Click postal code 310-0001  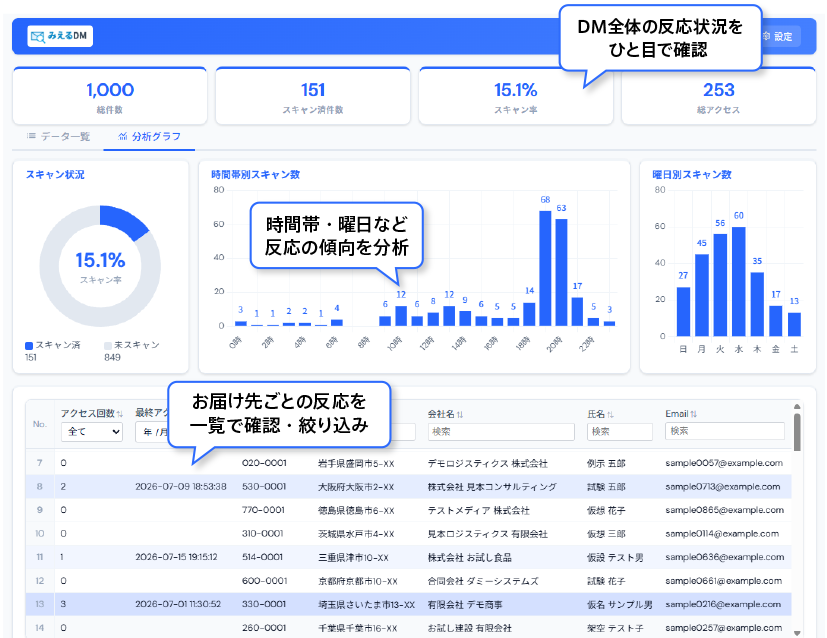(263, 534)
